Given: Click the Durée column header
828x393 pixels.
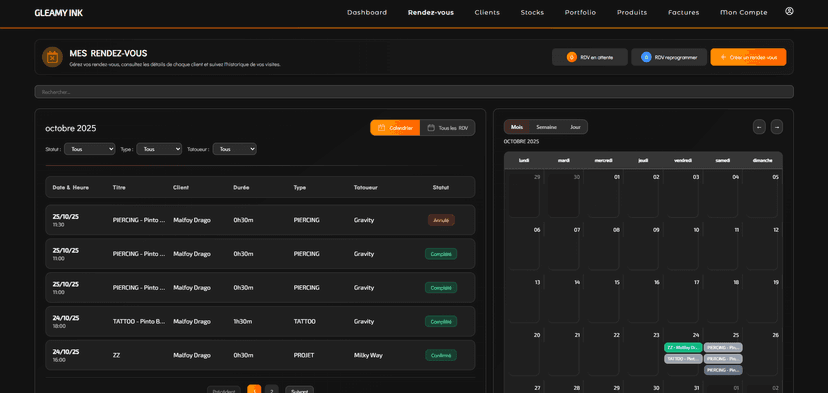Looking at the screenshot, I should point(241,188).
